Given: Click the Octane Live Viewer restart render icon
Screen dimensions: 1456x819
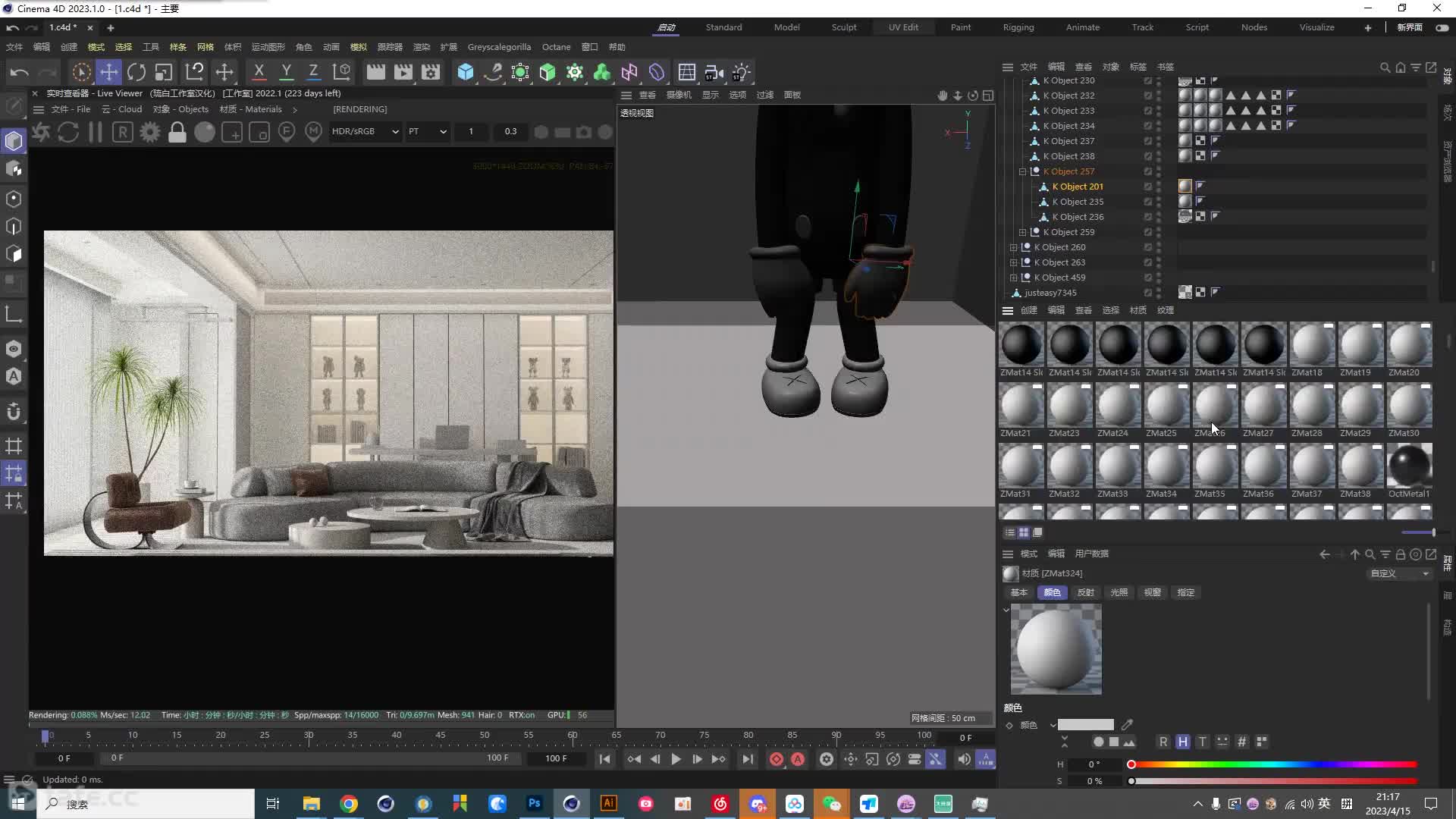Looking at the screenshot, I should (68, 132).
